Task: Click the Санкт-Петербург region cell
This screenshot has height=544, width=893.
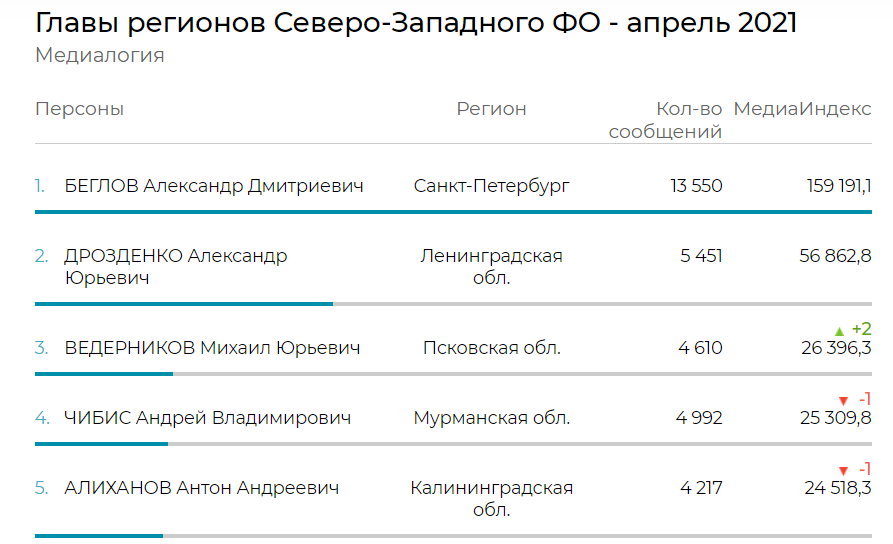Action: (491, 186)
